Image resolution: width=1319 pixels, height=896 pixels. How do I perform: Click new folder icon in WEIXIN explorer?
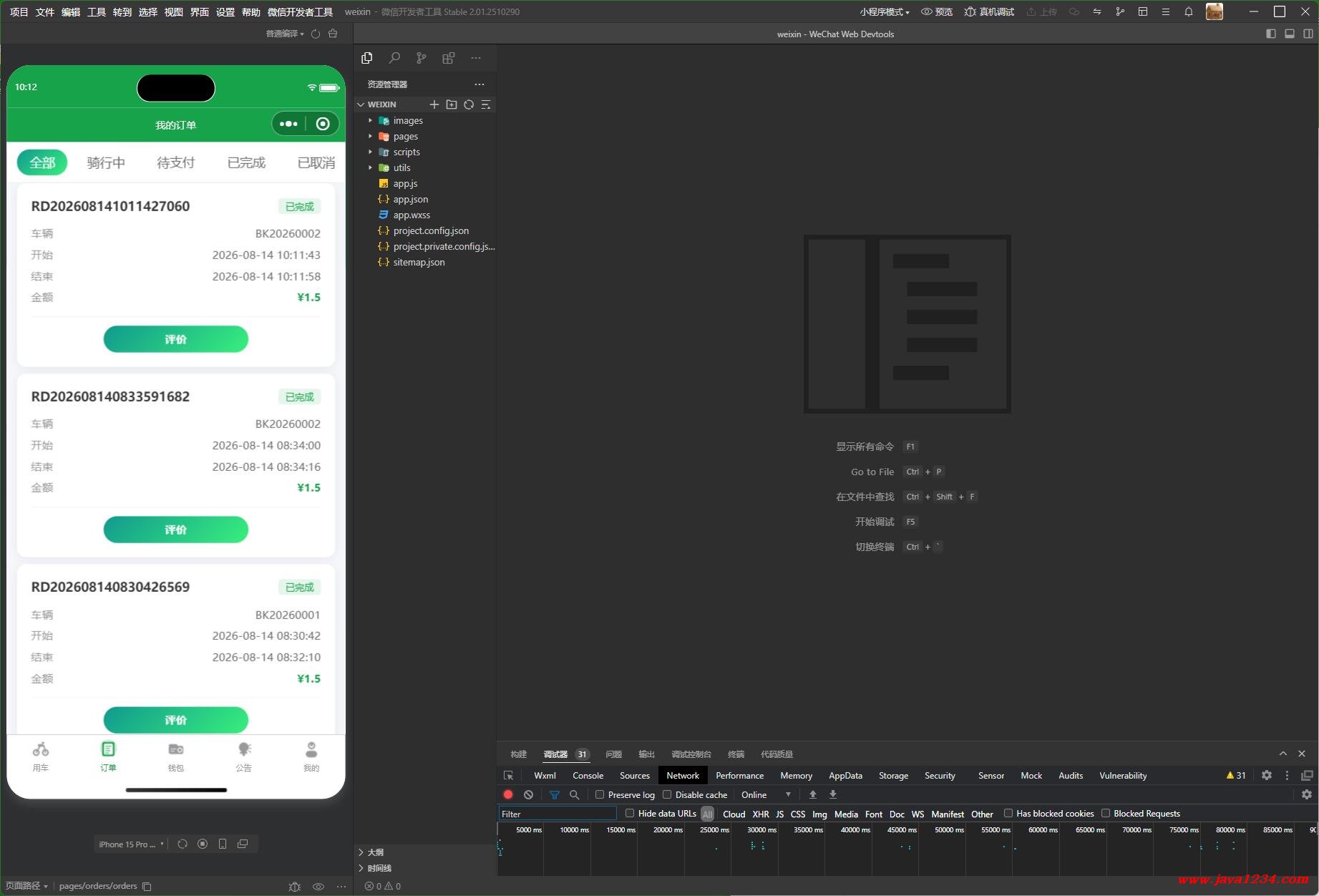tap(452, 104)
